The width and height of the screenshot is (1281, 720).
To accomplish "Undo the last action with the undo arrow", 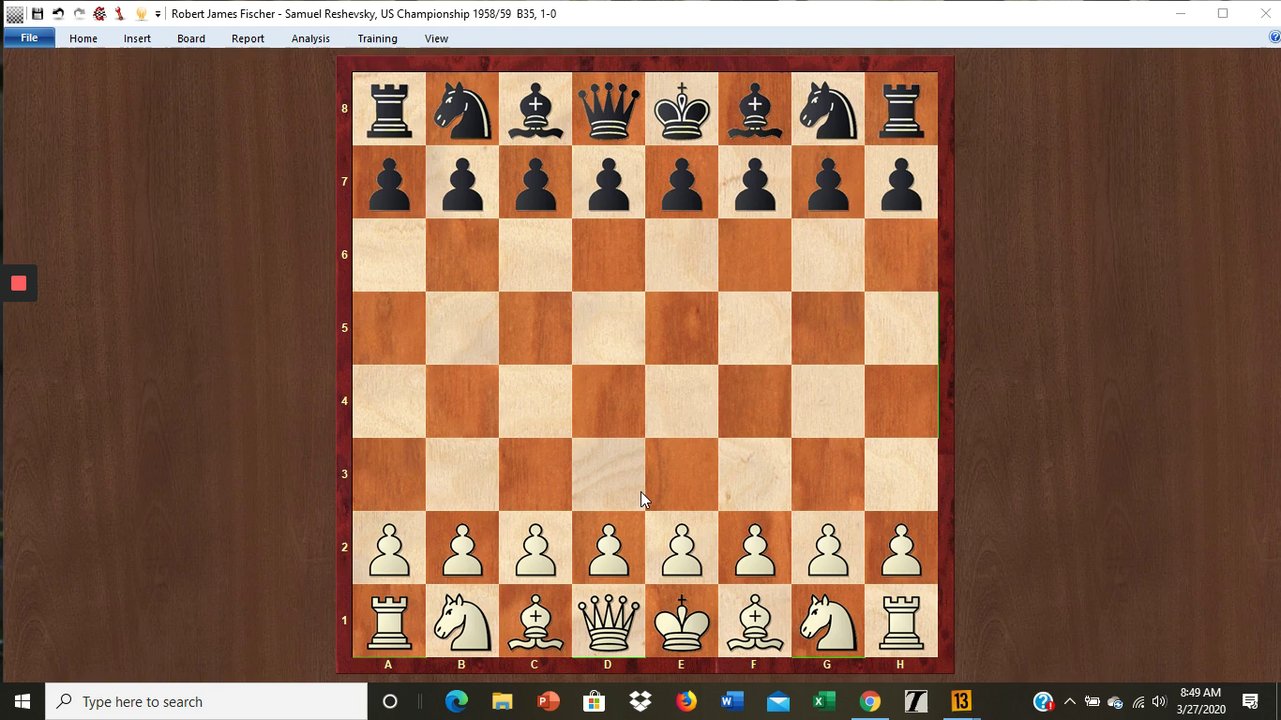I will pyautogui.click(x=58, y=14).
